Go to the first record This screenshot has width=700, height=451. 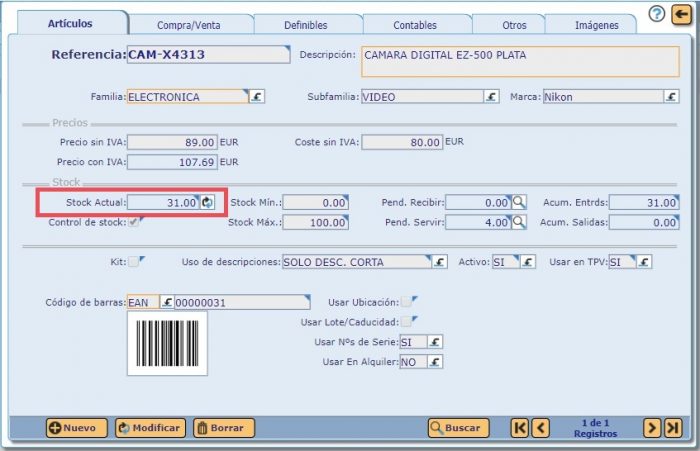tap(519, 428)
